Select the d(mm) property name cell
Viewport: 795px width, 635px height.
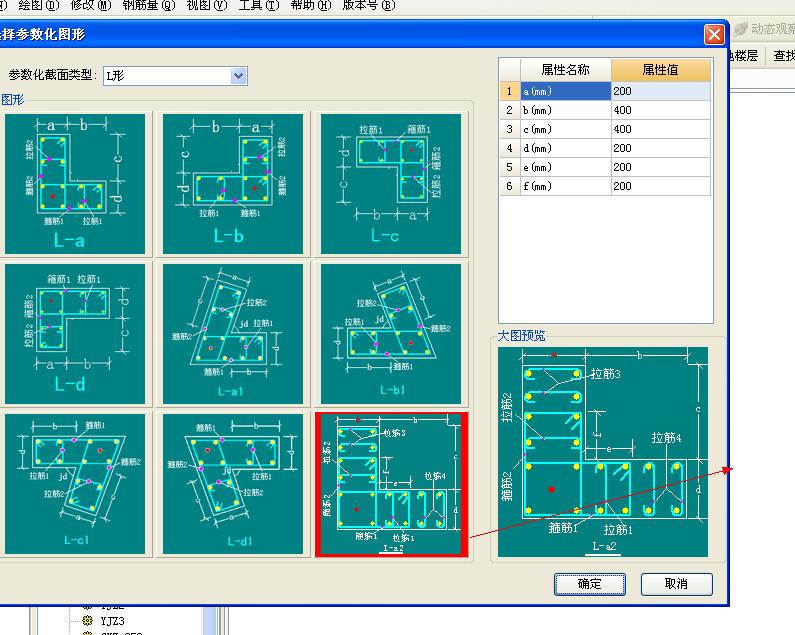pyautogui.click(x=566, y=148)
